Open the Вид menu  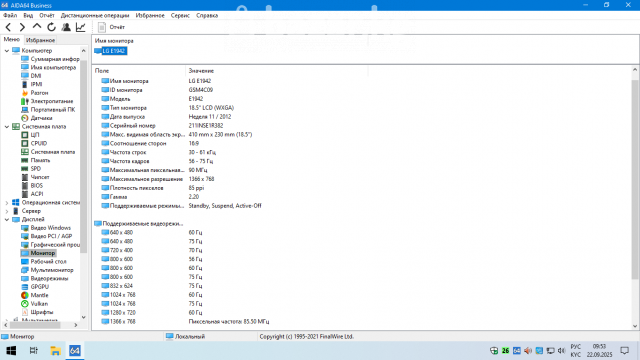tap(28, 16)
